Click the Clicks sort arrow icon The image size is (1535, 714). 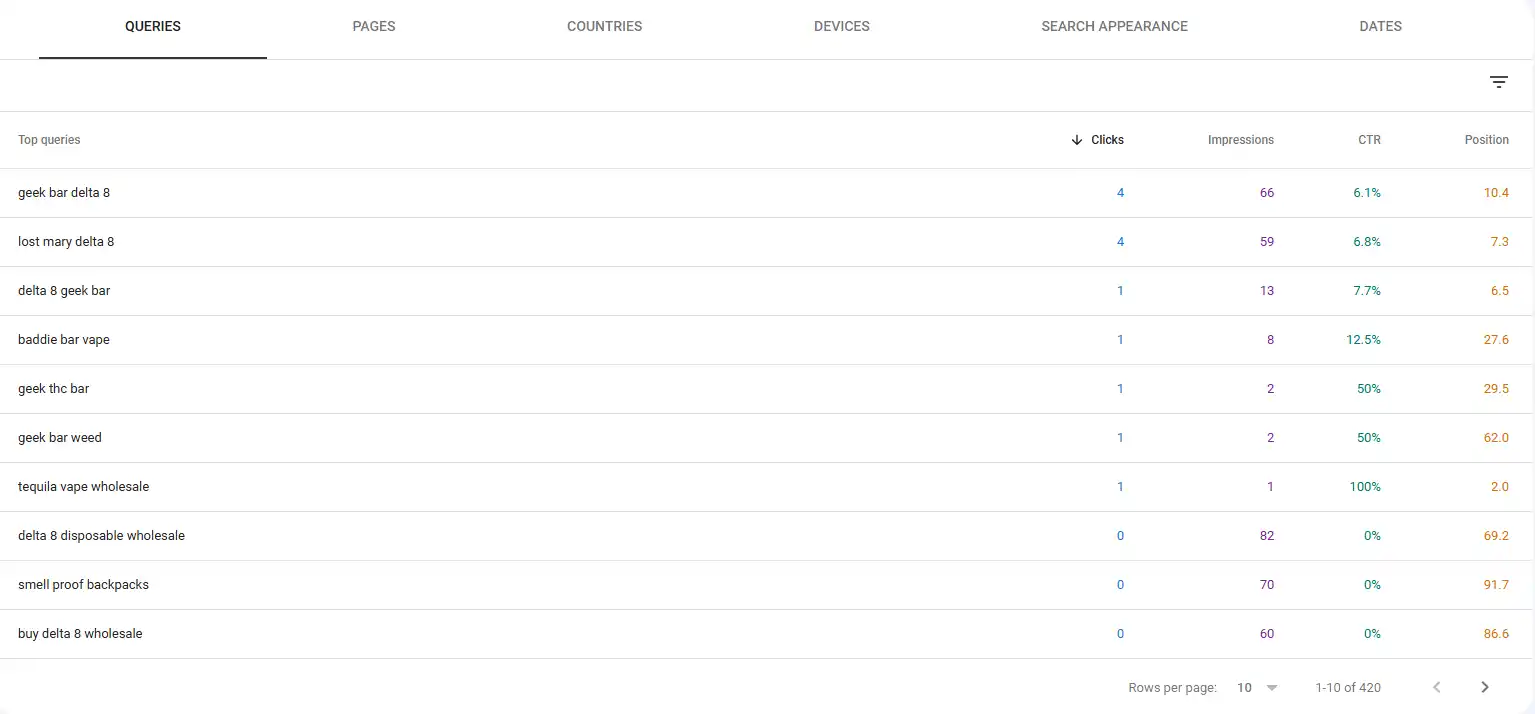[x=1077, y=140]
